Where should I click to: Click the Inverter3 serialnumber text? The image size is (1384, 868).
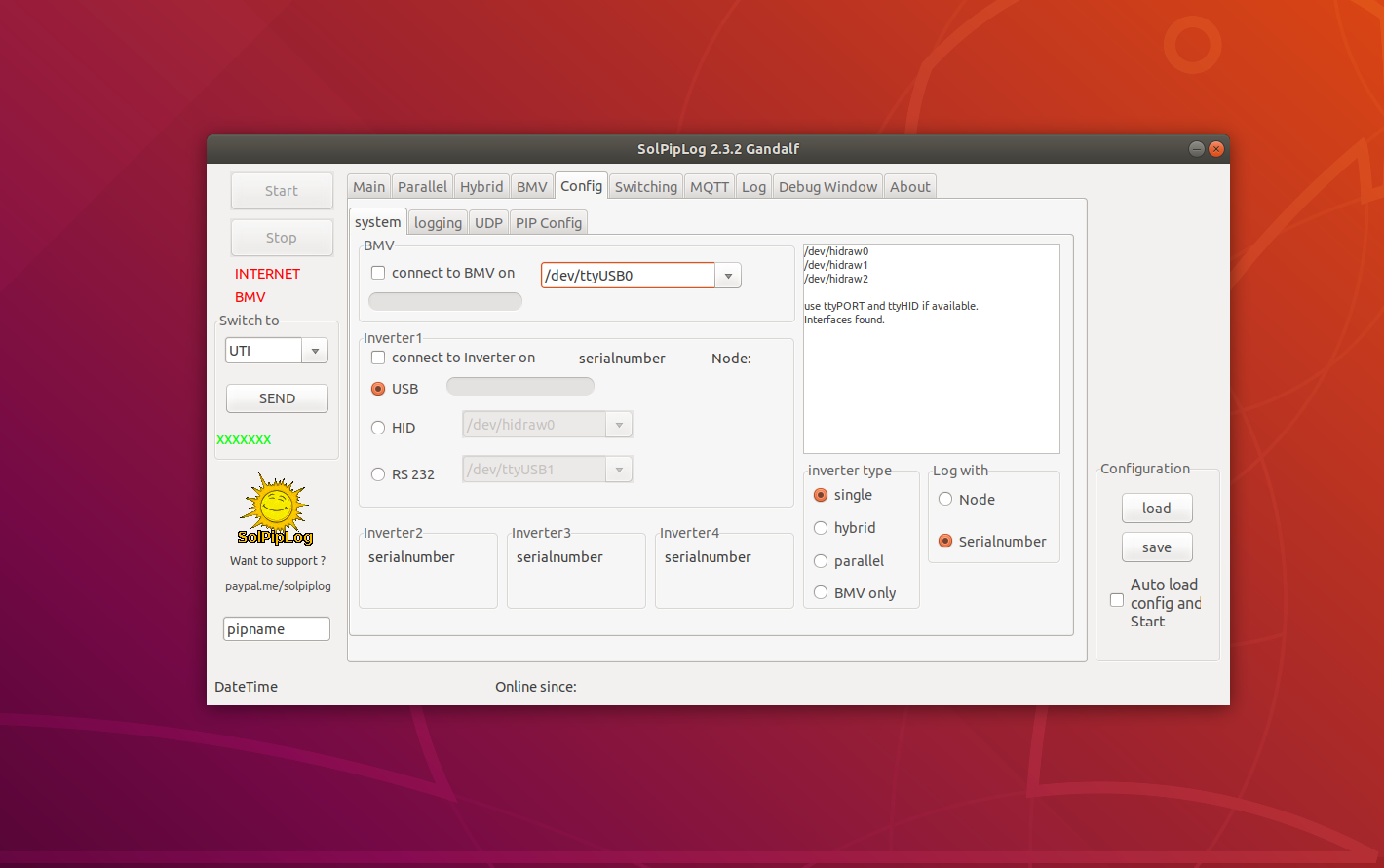[559, 557]
